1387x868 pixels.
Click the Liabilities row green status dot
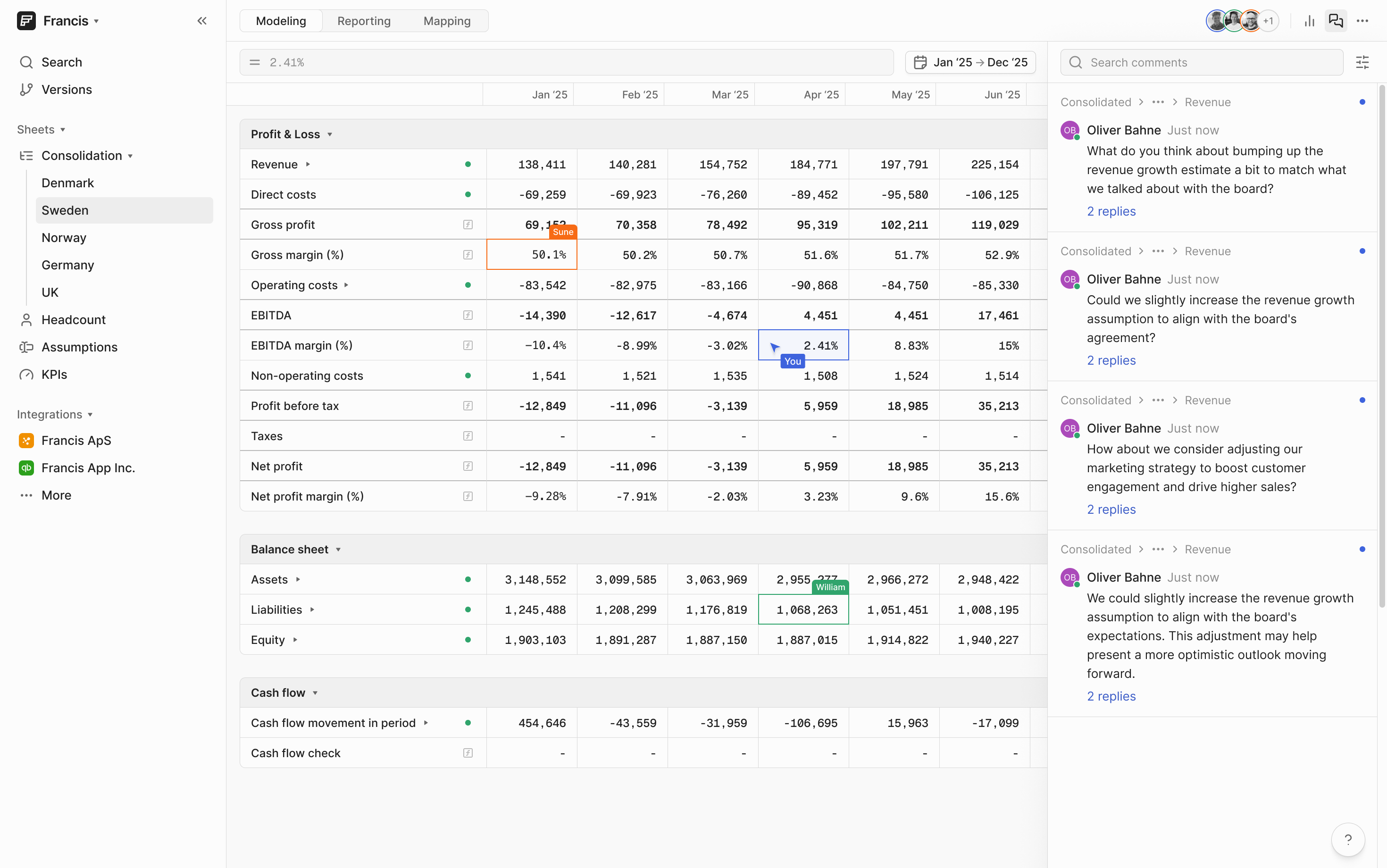pos(468,609)
